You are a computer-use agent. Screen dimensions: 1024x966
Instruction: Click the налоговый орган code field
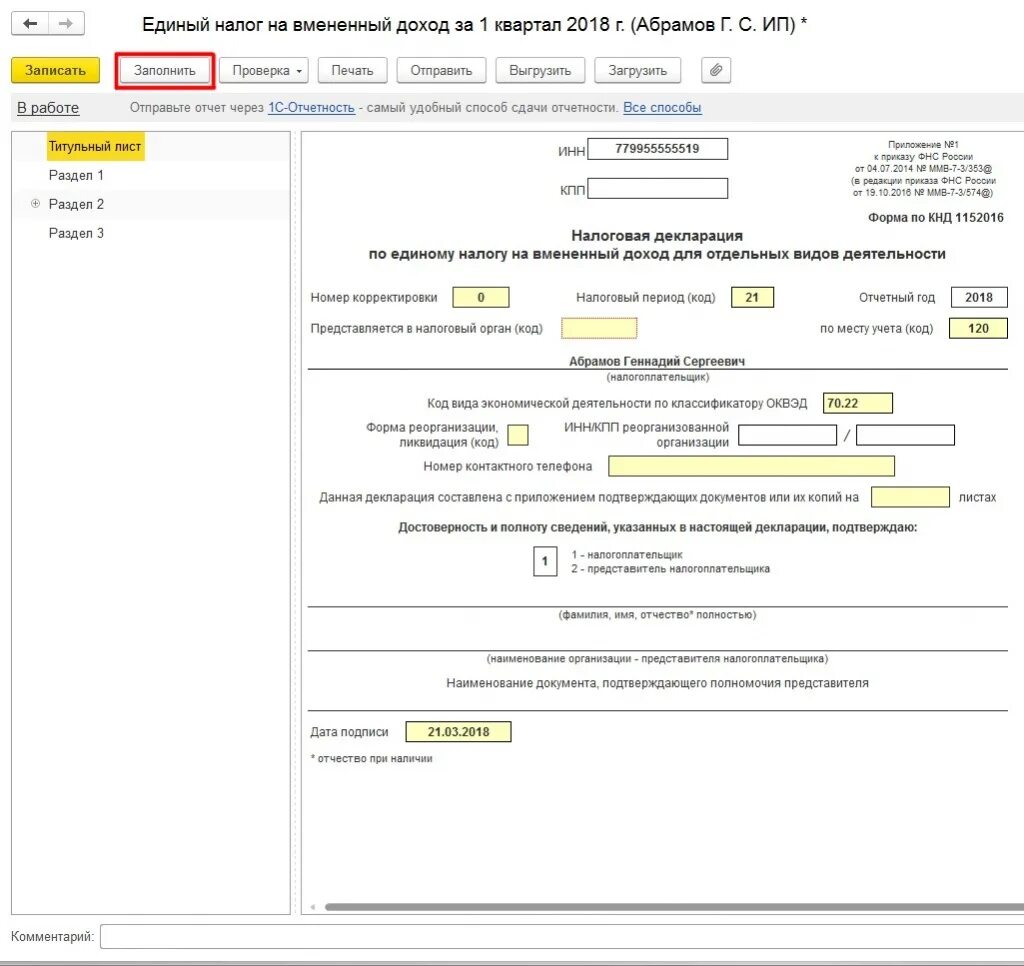click(x=599, y=328)
